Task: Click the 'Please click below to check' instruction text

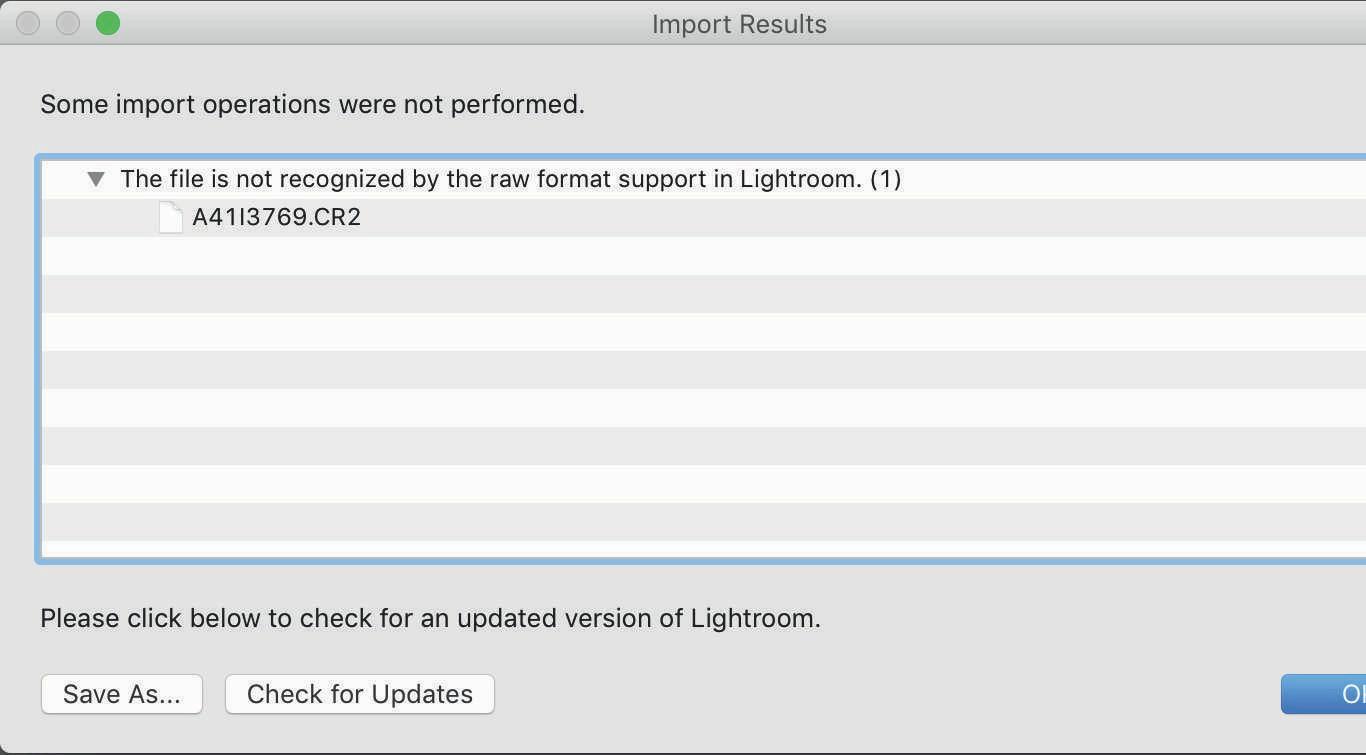Action: coord(430,618)
